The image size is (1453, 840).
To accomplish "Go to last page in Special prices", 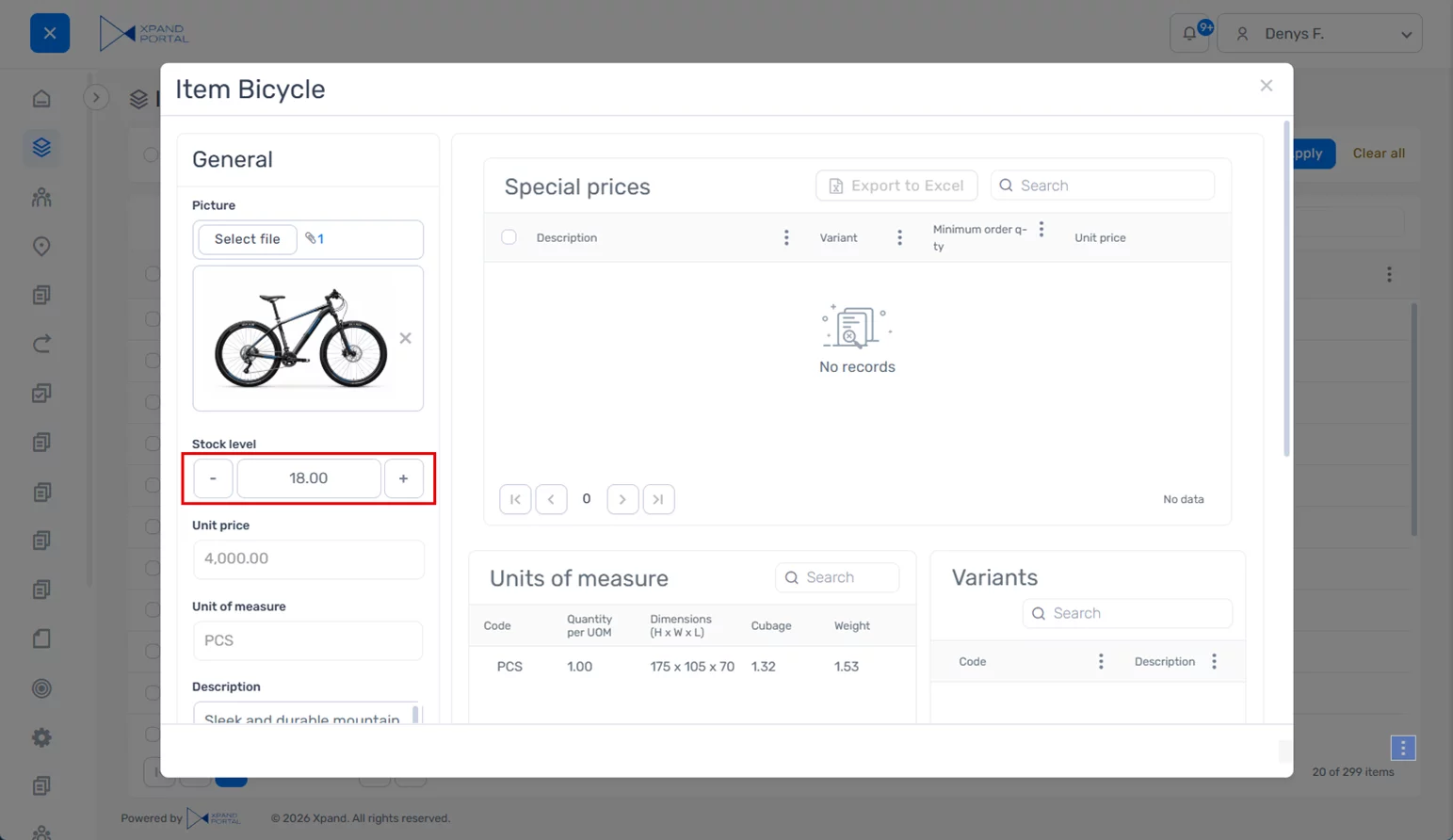I will [658, 499].
